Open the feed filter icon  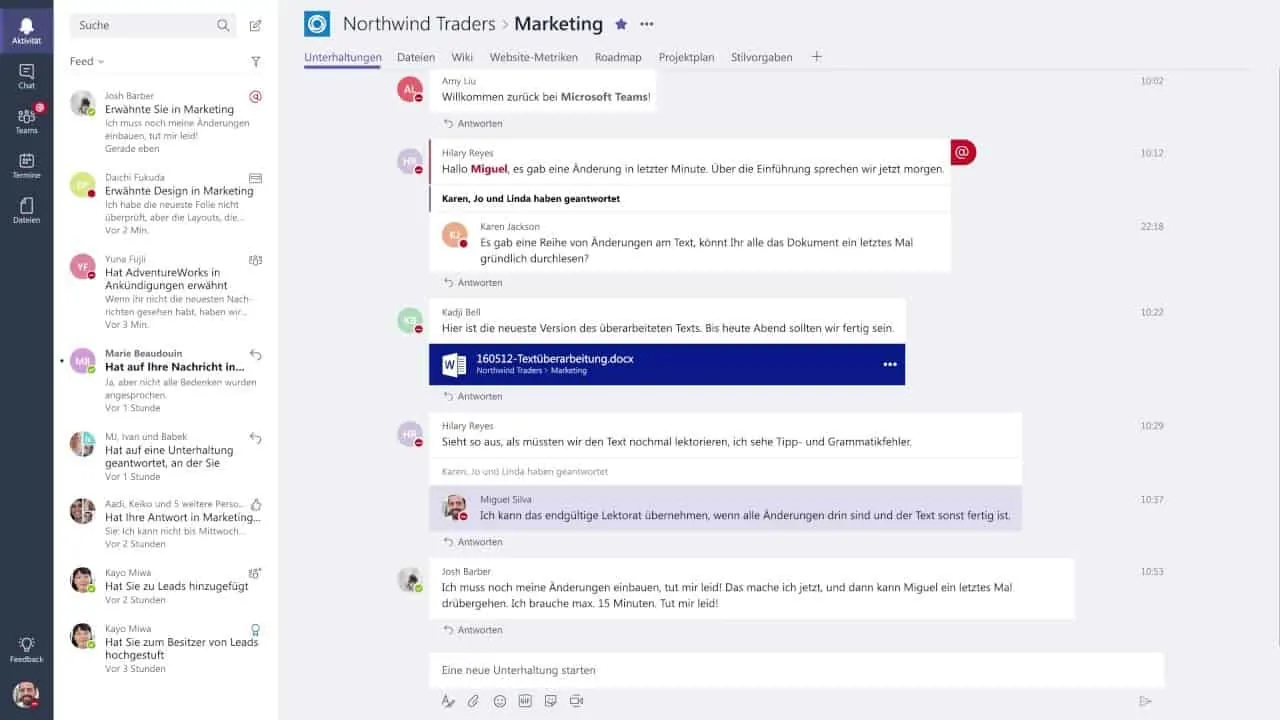tap(255, 61)
